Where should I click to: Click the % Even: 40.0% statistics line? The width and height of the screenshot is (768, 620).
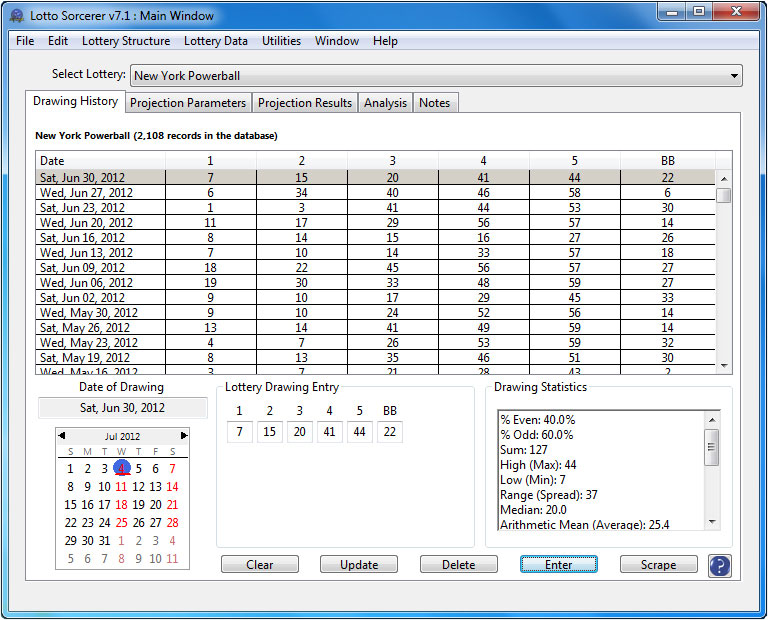(538, 420)
